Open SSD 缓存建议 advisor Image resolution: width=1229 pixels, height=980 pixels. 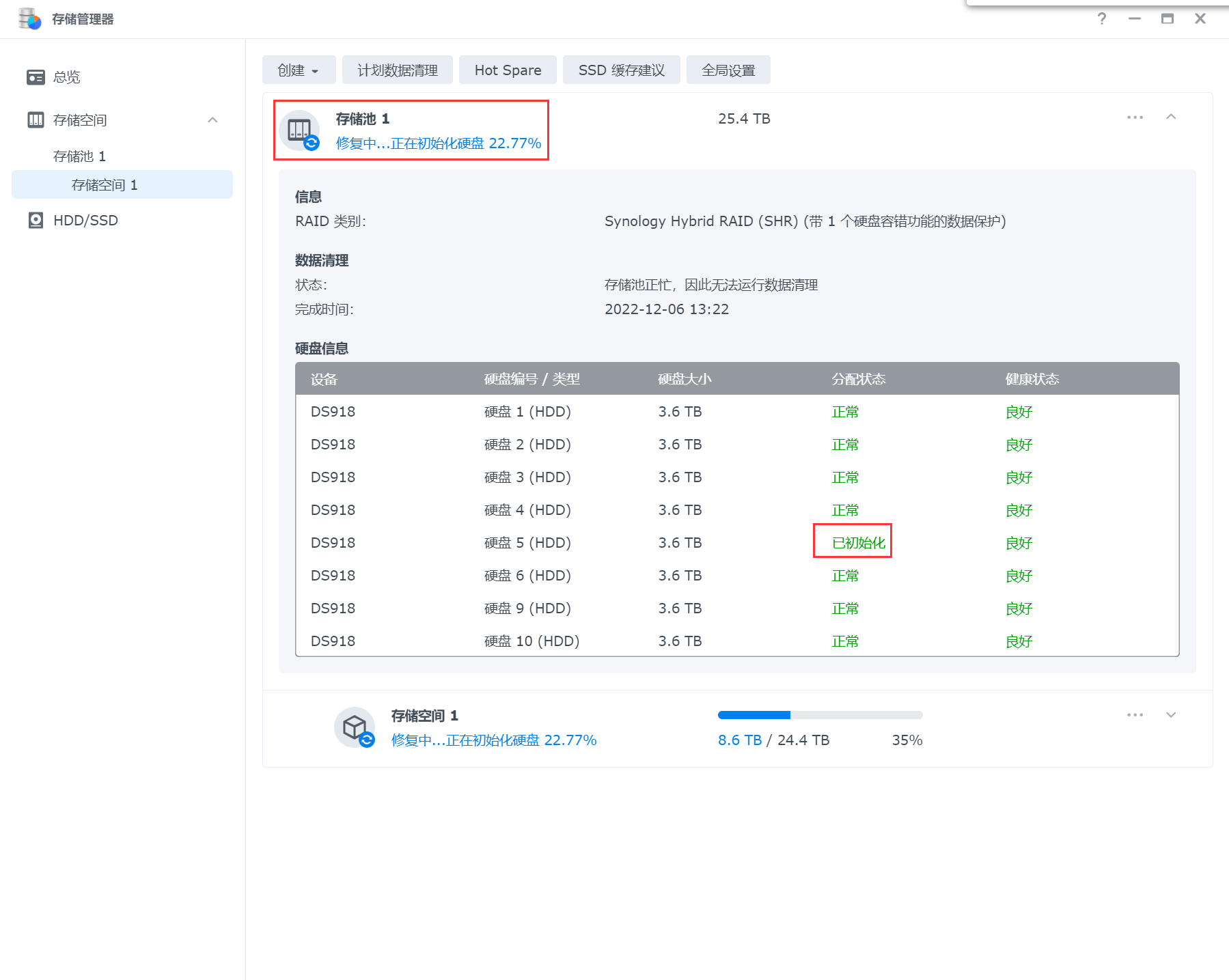[x=621, y=70]
